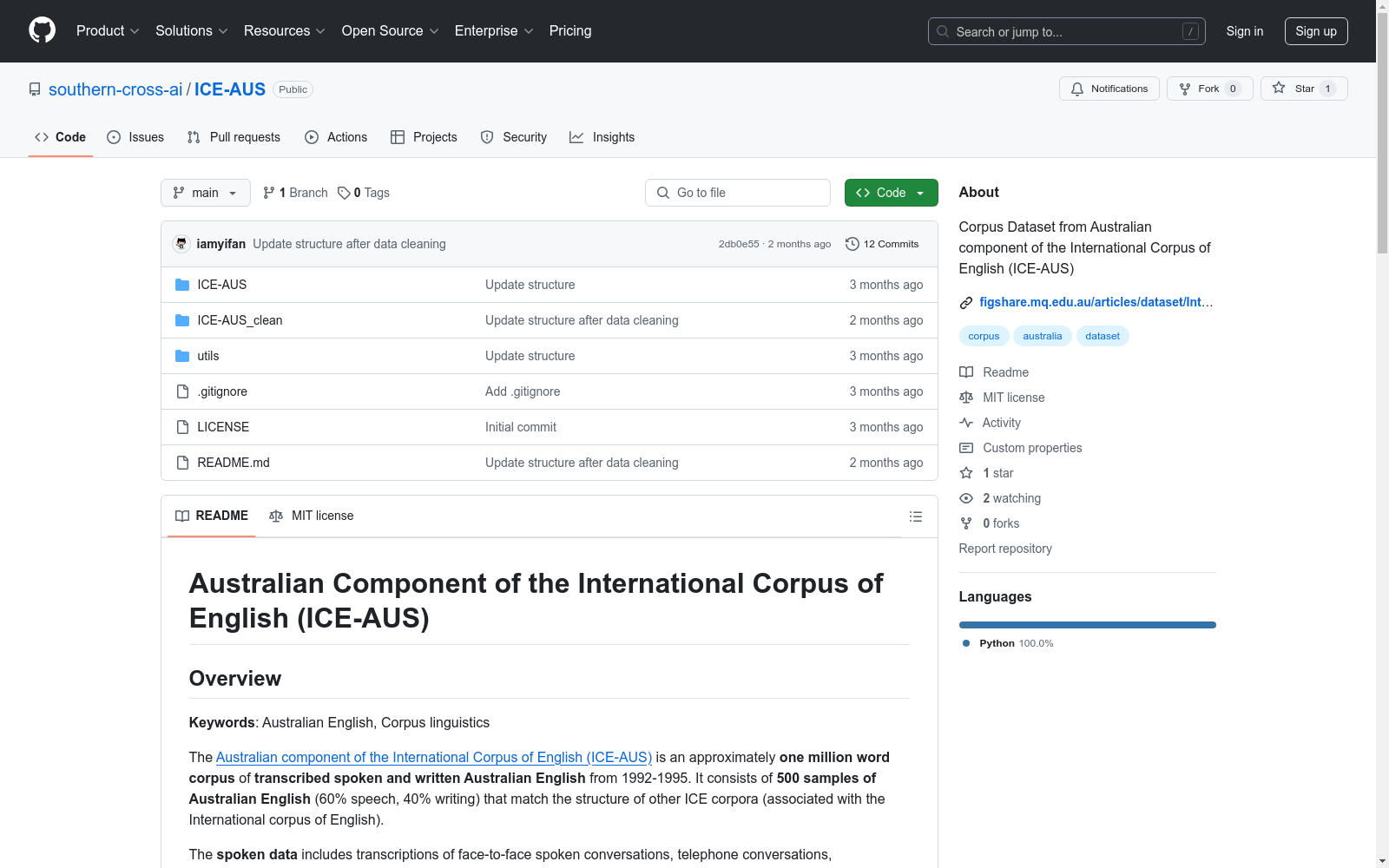The width and height of the screenshot is (1389, 868).
Task: Open the Initial commit message link
Action: click(x=521, y=427)
